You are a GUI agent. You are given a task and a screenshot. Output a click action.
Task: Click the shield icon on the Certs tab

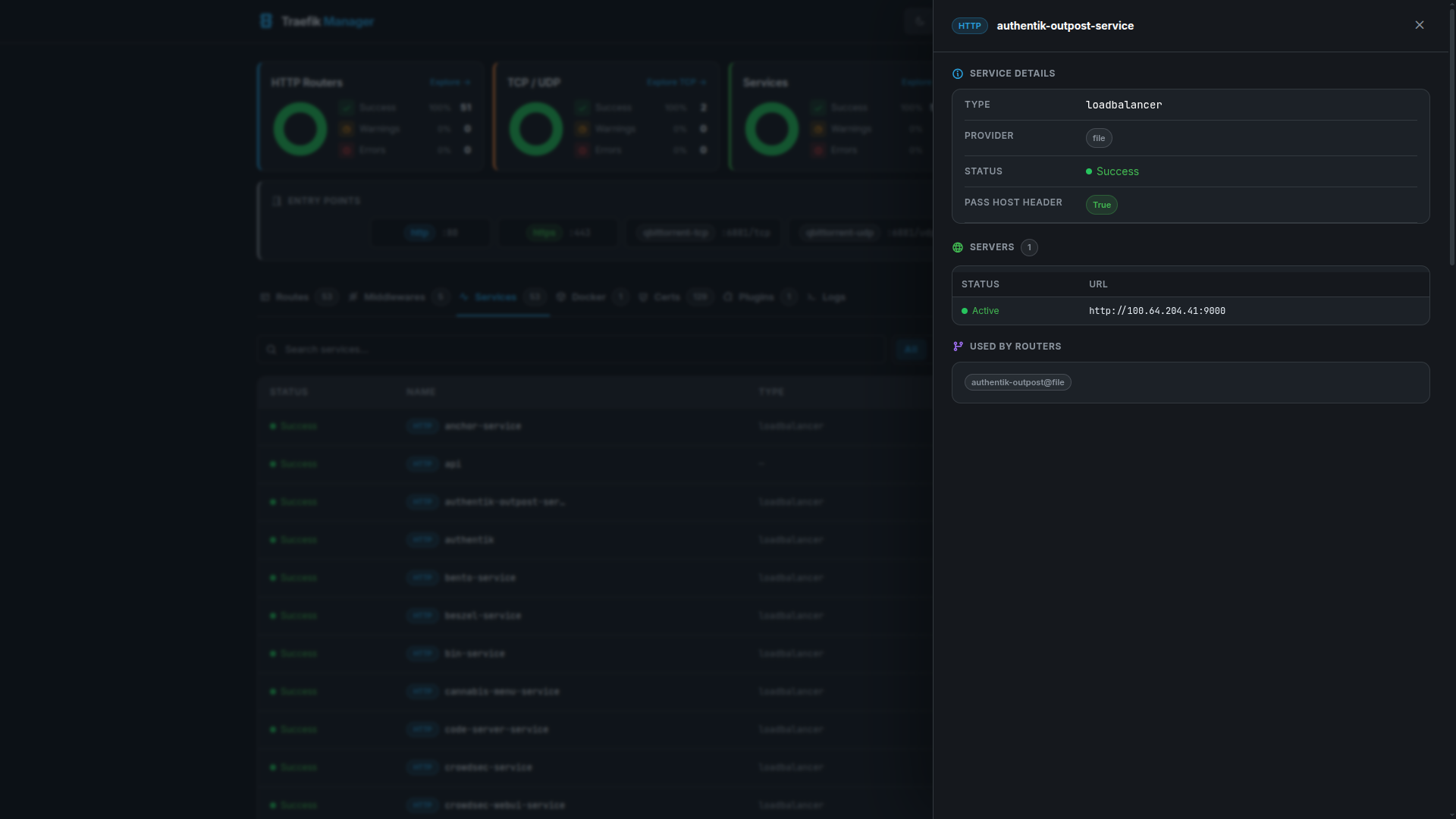tap(644, 297)
